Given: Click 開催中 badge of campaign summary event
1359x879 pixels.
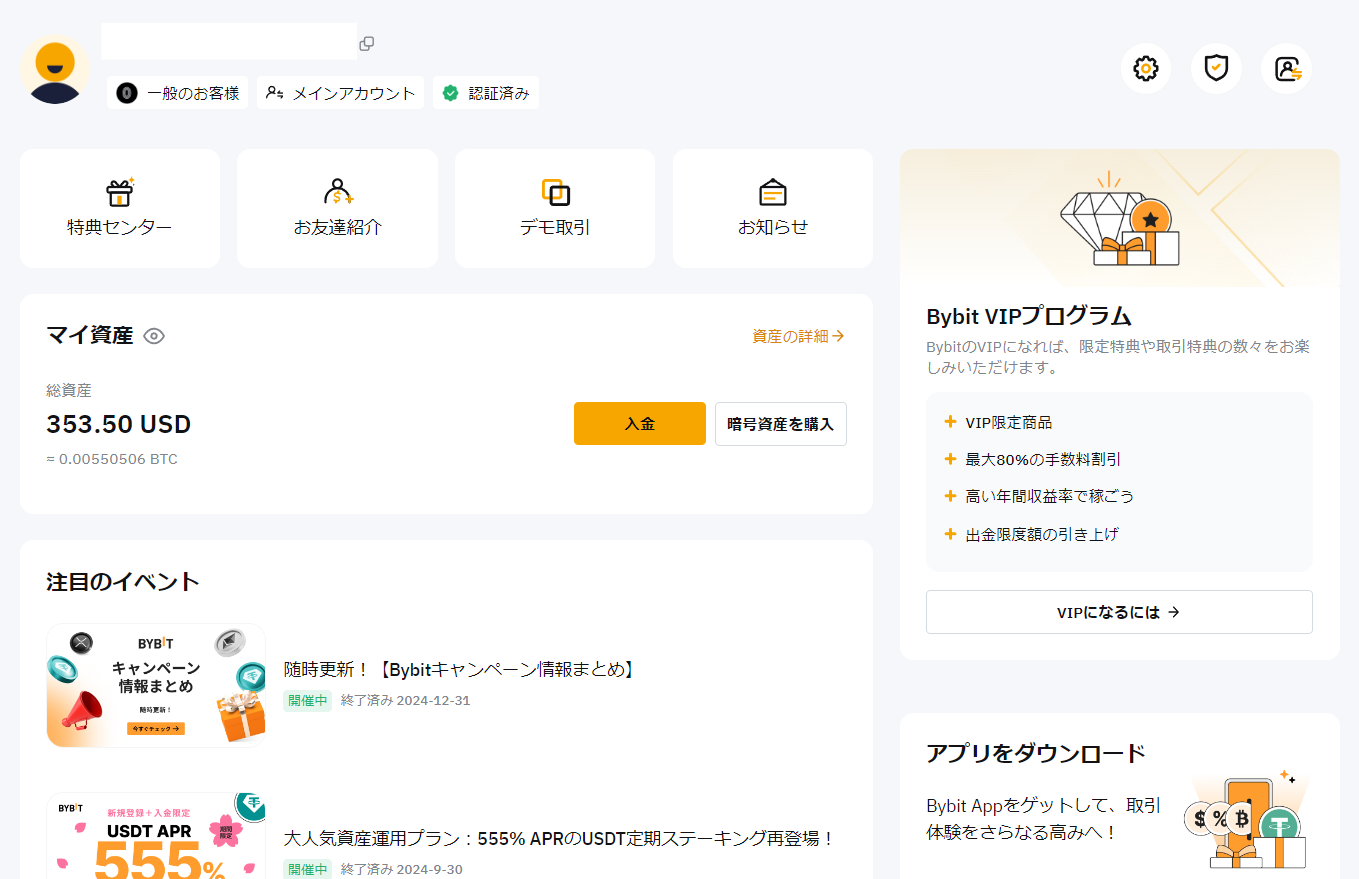Looking at the screenshot, I should point(308,700).
